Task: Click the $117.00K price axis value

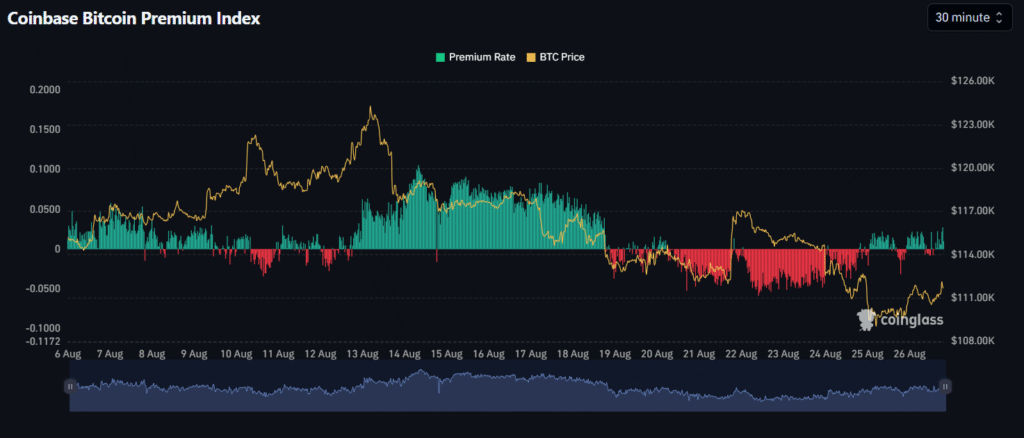Action: click(x=972, y=211)
